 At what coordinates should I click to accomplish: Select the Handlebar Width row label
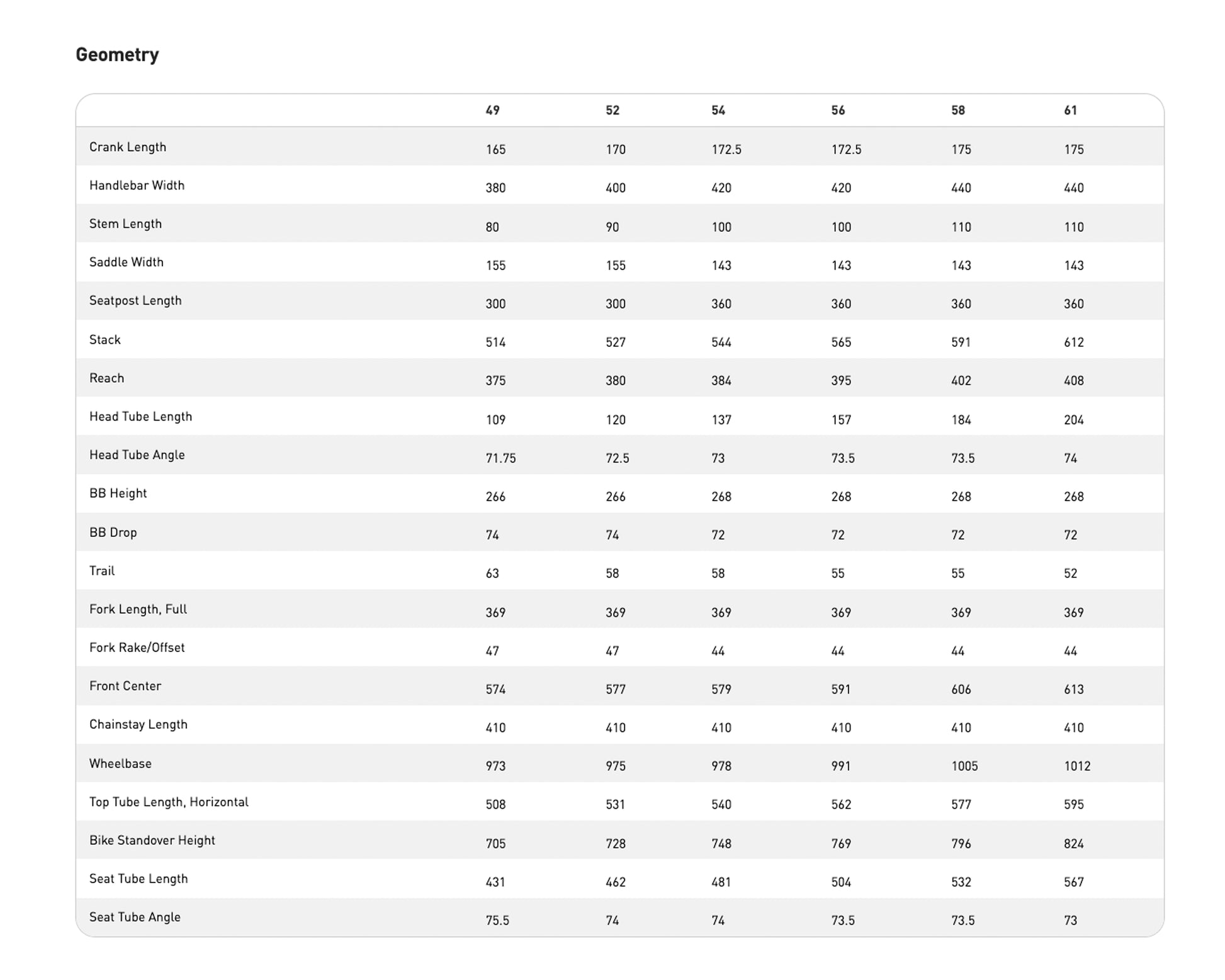tap(137, 186)
